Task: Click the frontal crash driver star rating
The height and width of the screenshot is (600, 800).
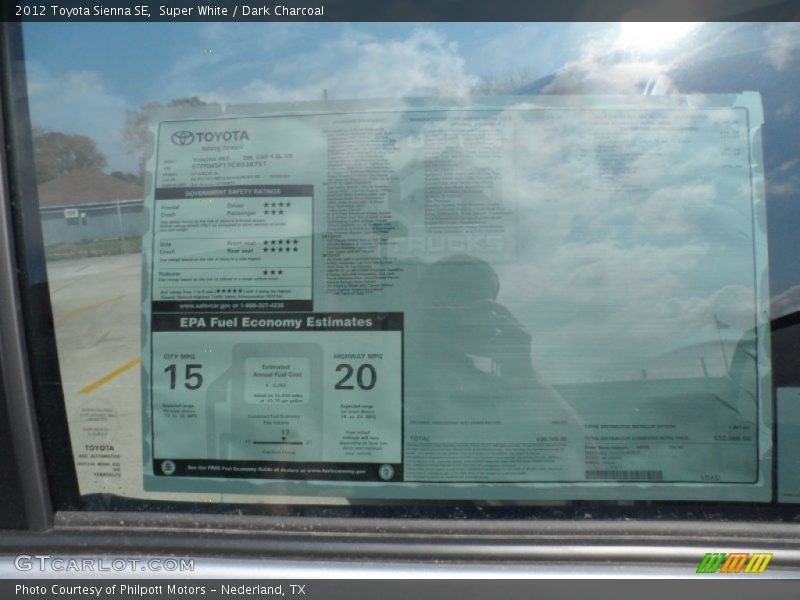Action: click(277, 205)
